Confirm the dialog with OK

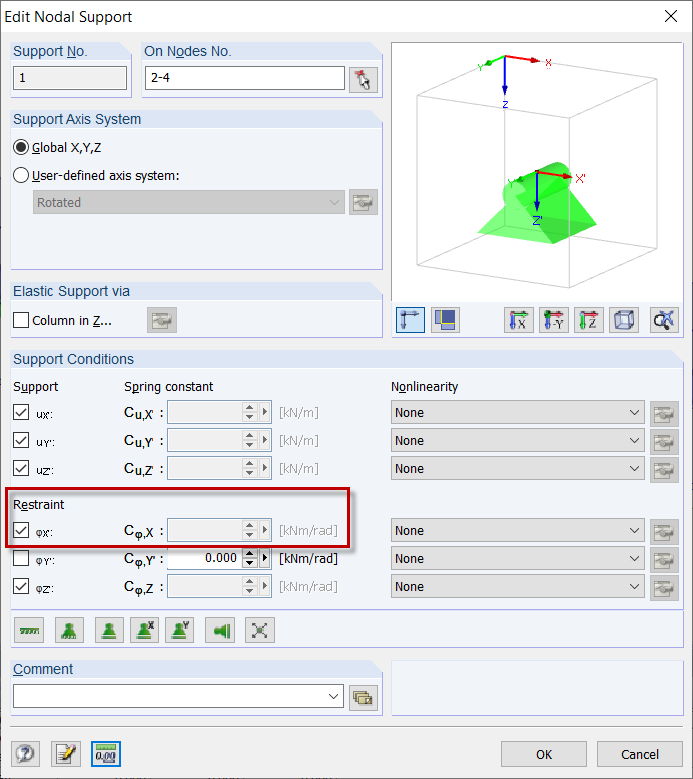[x=543, y=754]
